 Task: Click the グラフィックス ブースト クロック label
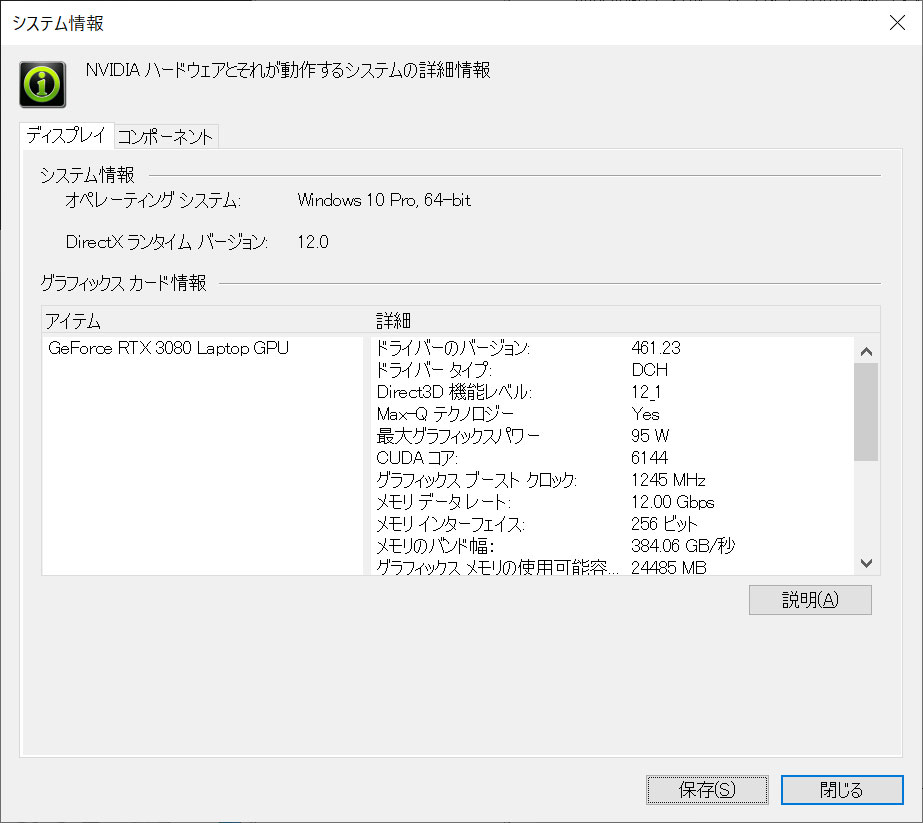[476, 480]
